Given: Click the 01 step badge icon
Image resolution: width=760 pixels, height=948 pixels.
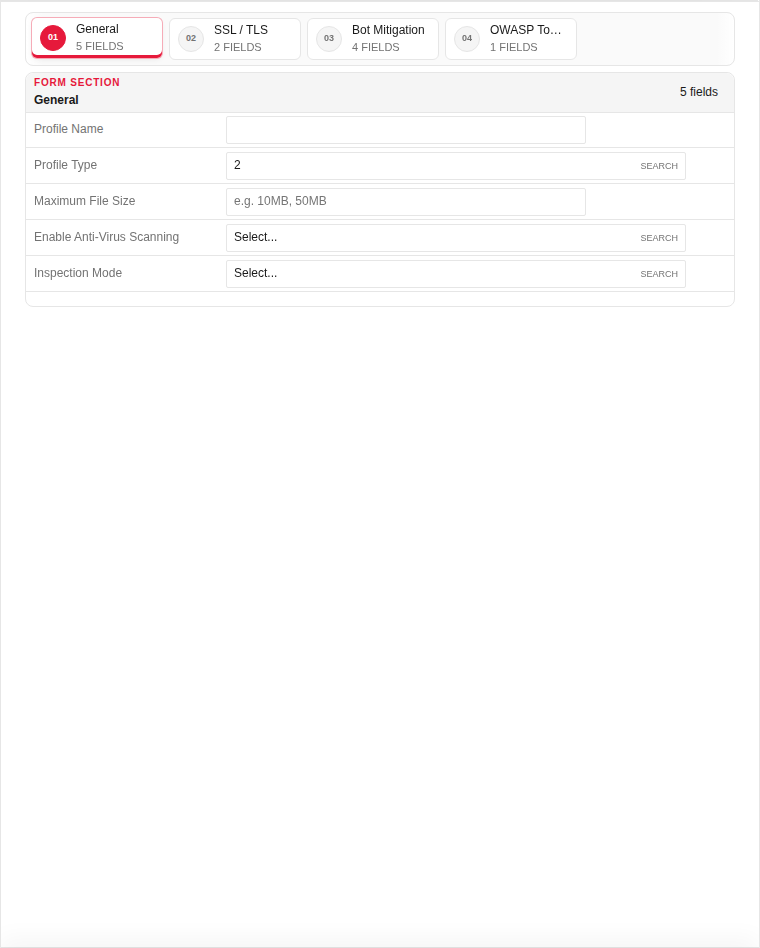Looking at the screenshot, I should click(53, 37).
